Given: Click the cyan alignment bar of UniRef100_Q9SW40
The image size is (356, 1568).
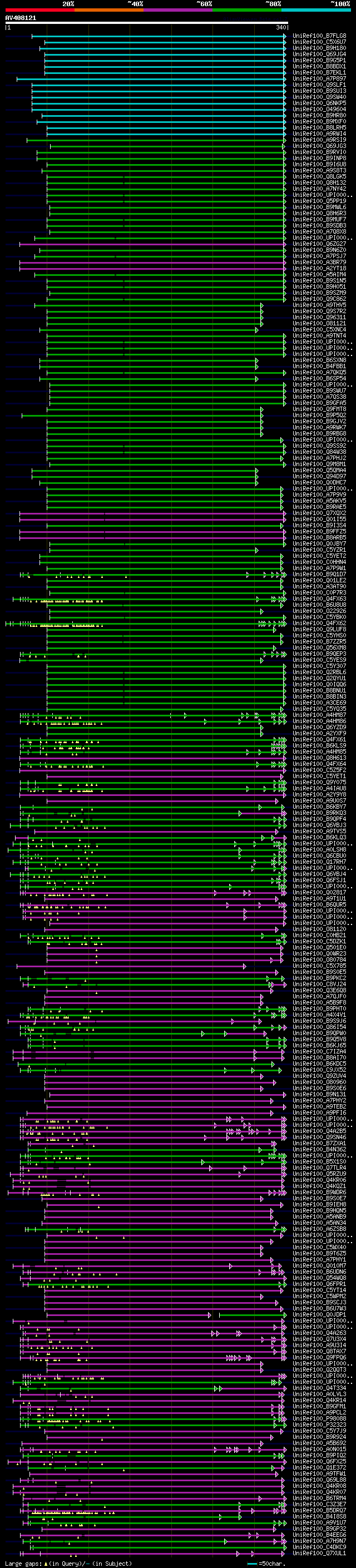Looking at the screenshot, I should click(159, 97).
